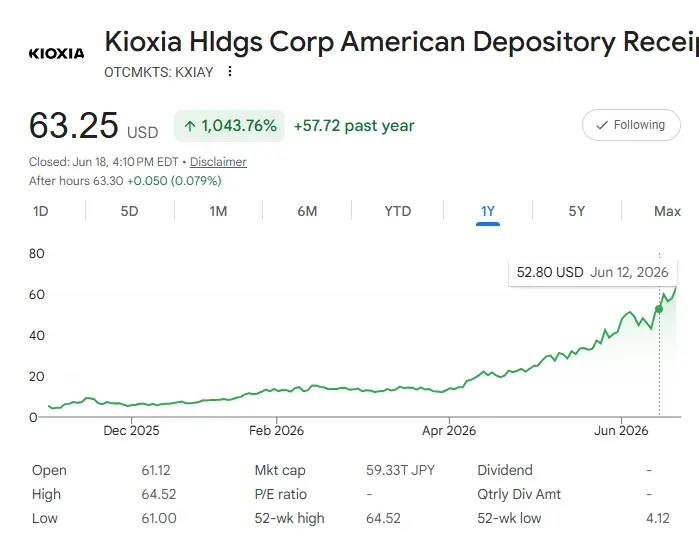Click the OTCMKTS: KXIAY ticker label
Image resolution: width=699 pixels, height=549 pixels.
(x=159, y=72)
